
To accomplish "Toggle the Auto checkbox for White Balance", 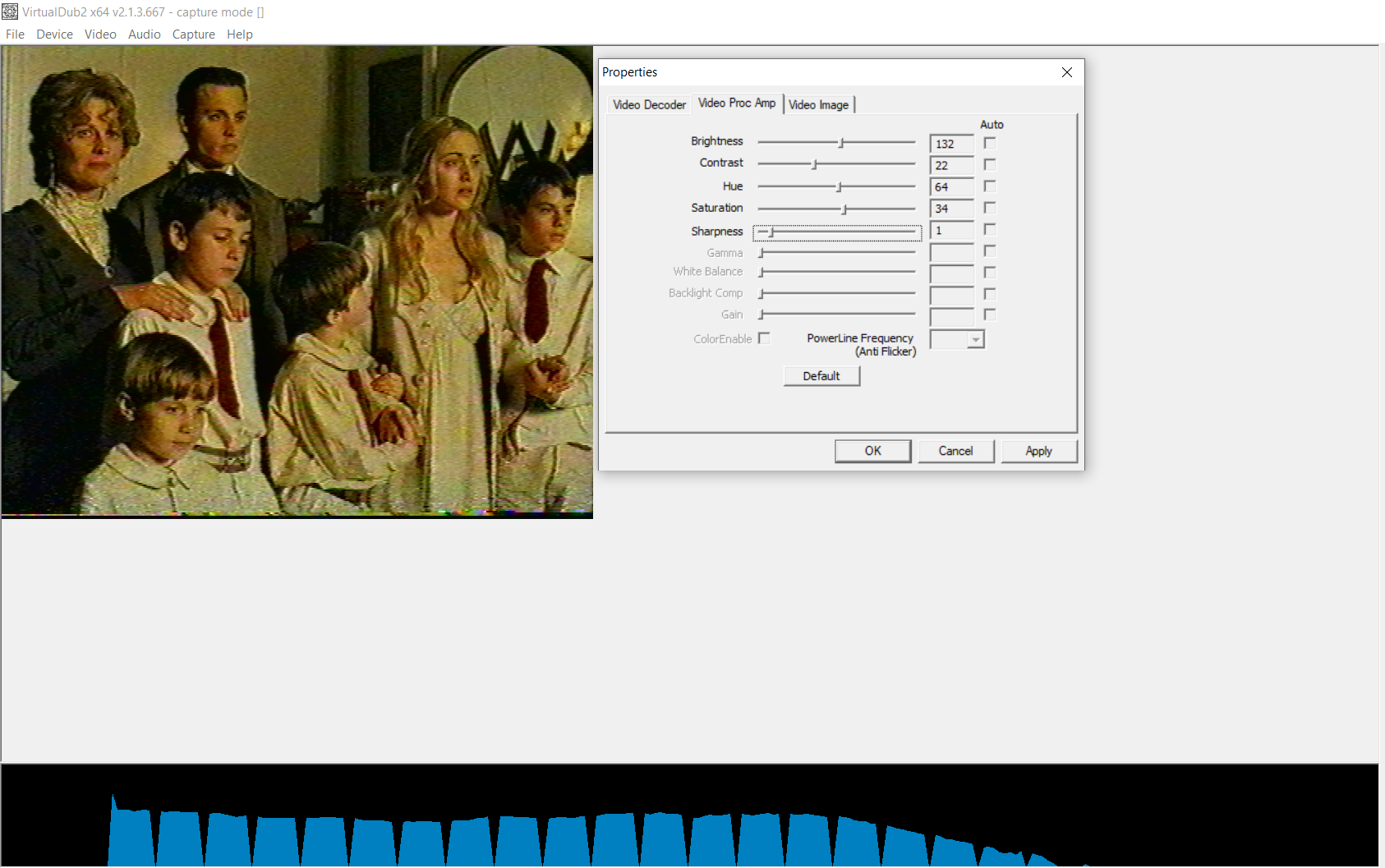I will (990, 272).
